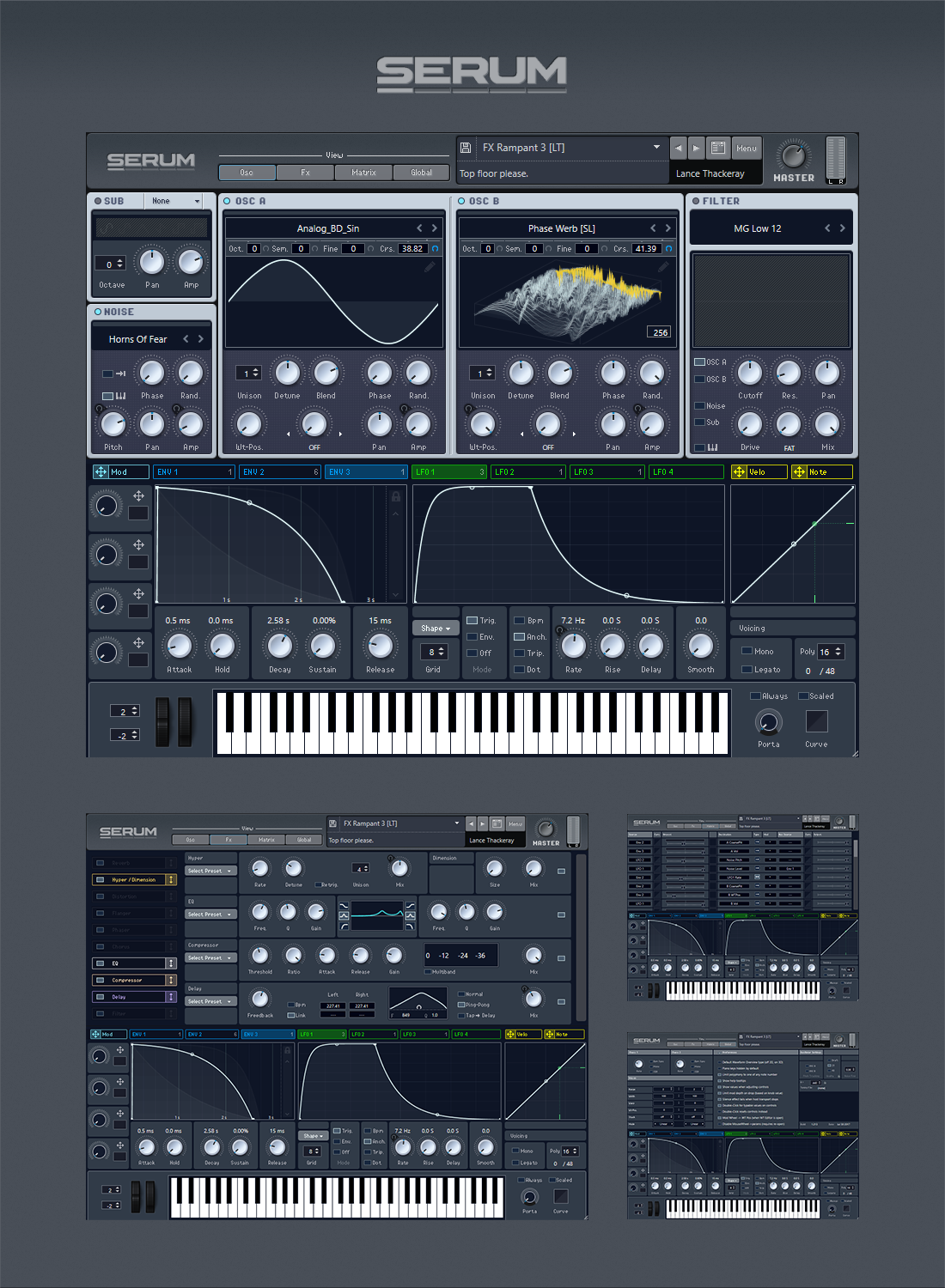Open the preset name dropdown in large Osc view
The image size is (945, 1288).
pyautogui.click(x=656, y=147)
